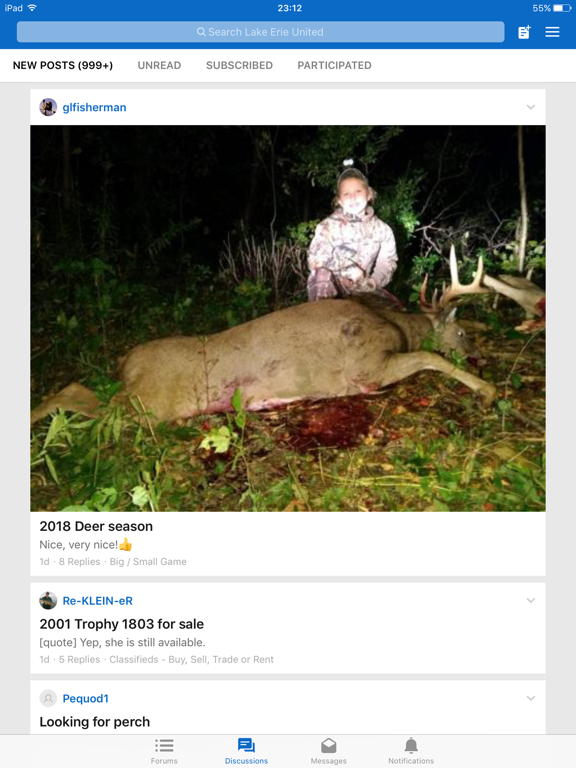576x768 pixels.
Task: Open glfisherman's profile link
Action: [x=94, y=107]
